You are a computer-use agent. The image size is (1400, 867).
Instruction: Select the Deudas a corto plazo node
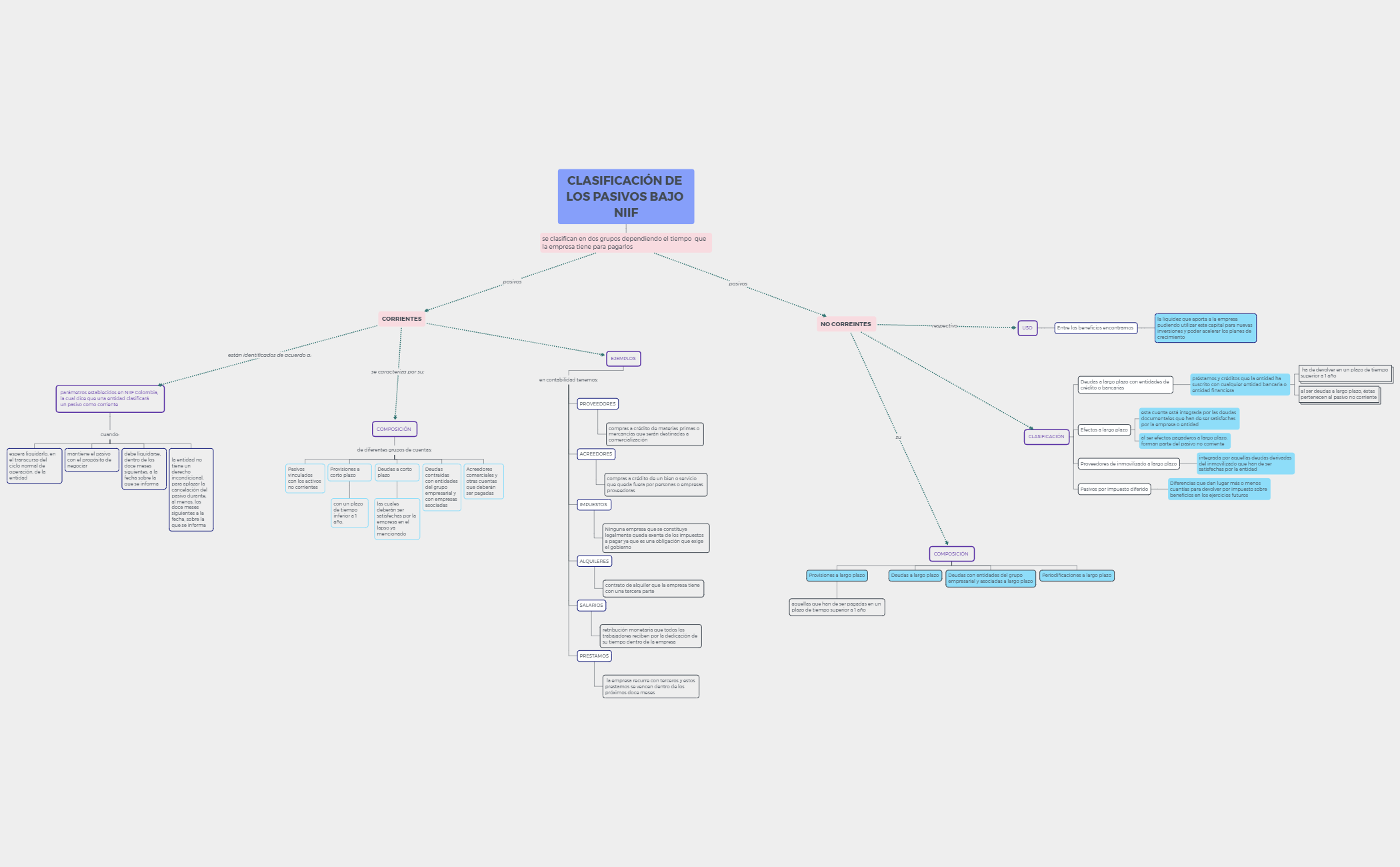point(397,474)
